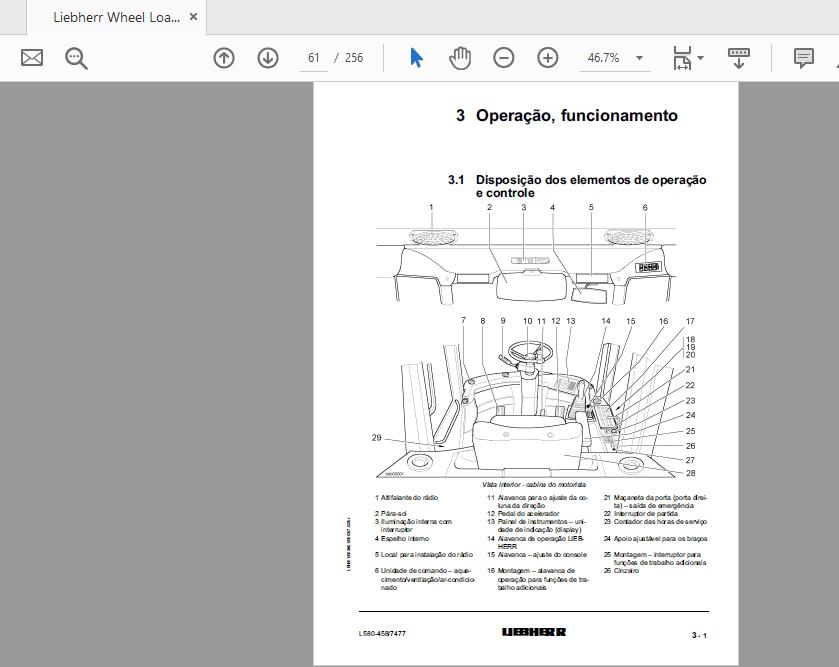Open the Comment speech bubble tool
The image size is (839, 667).
pos(805,57)
